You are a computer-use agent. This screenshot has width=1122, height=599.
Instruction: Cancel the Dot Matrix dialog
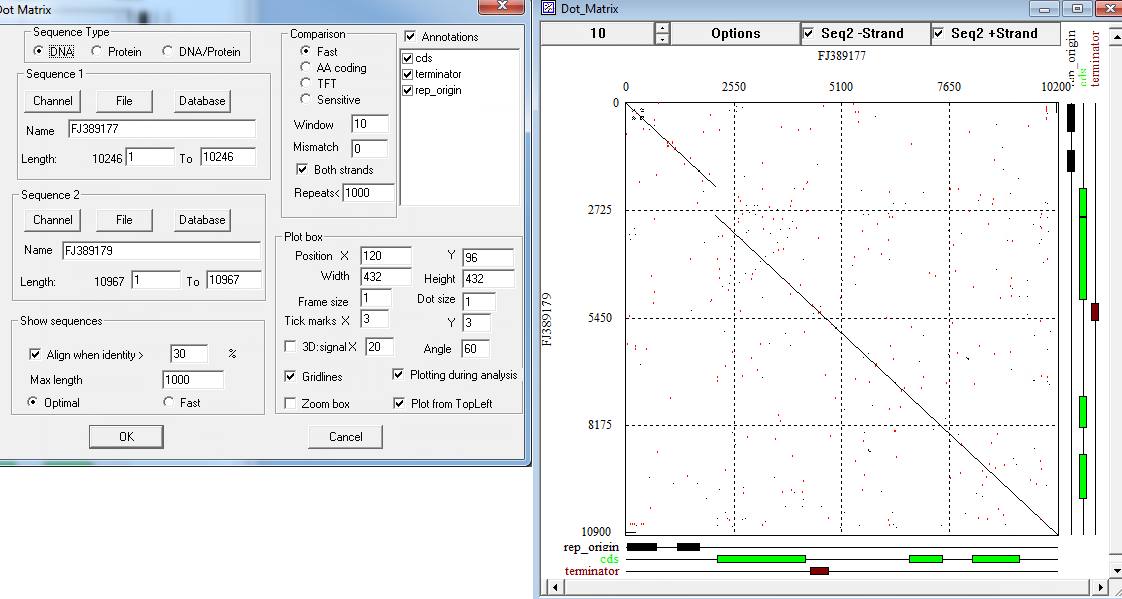point(346,437)
